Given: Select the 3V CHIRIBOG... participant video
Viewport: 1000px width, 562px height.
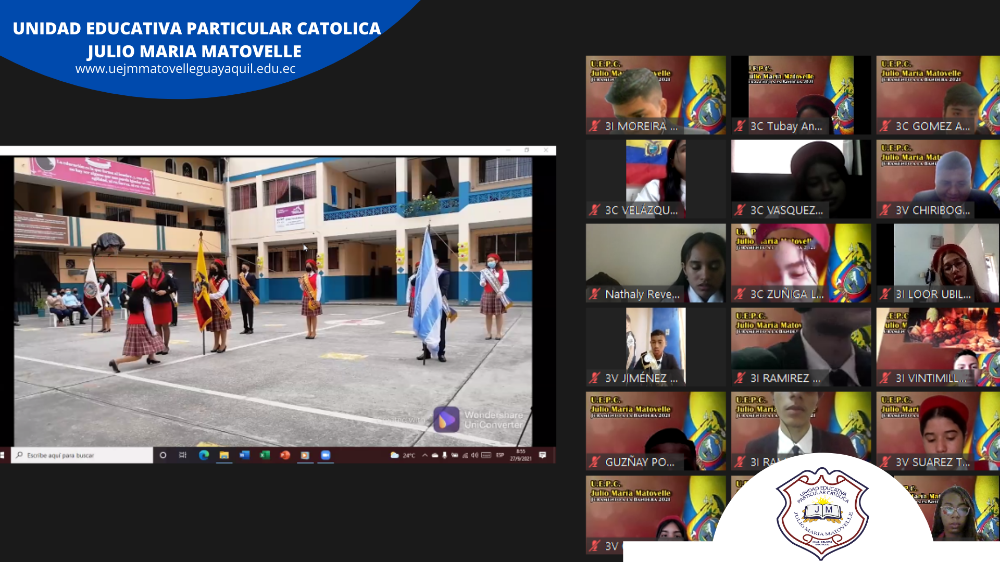Looking at the screenshot, I should coord(938,179).
